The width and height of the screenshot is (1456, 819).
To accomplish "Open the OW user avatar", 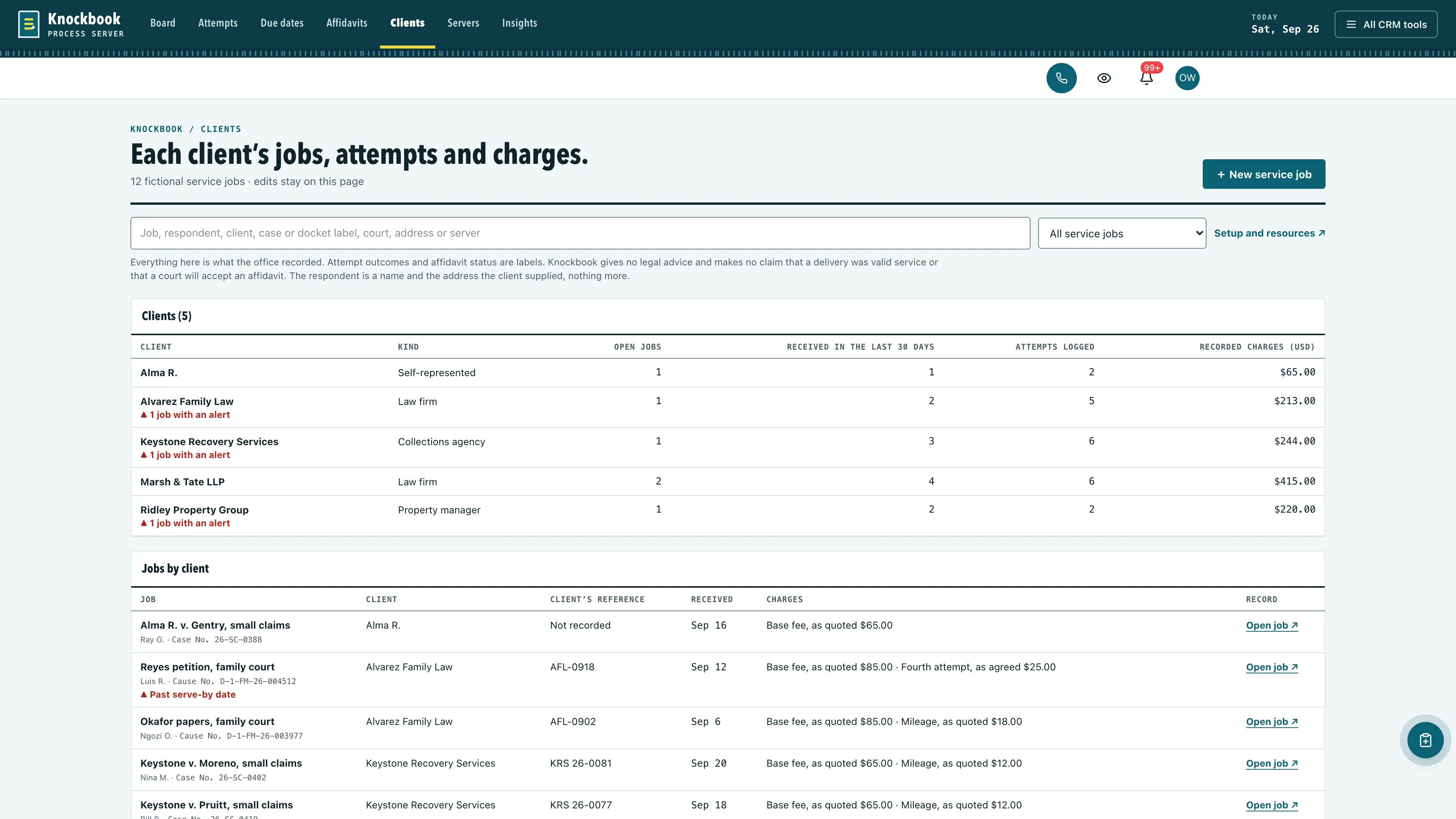I will point(1187,78).
